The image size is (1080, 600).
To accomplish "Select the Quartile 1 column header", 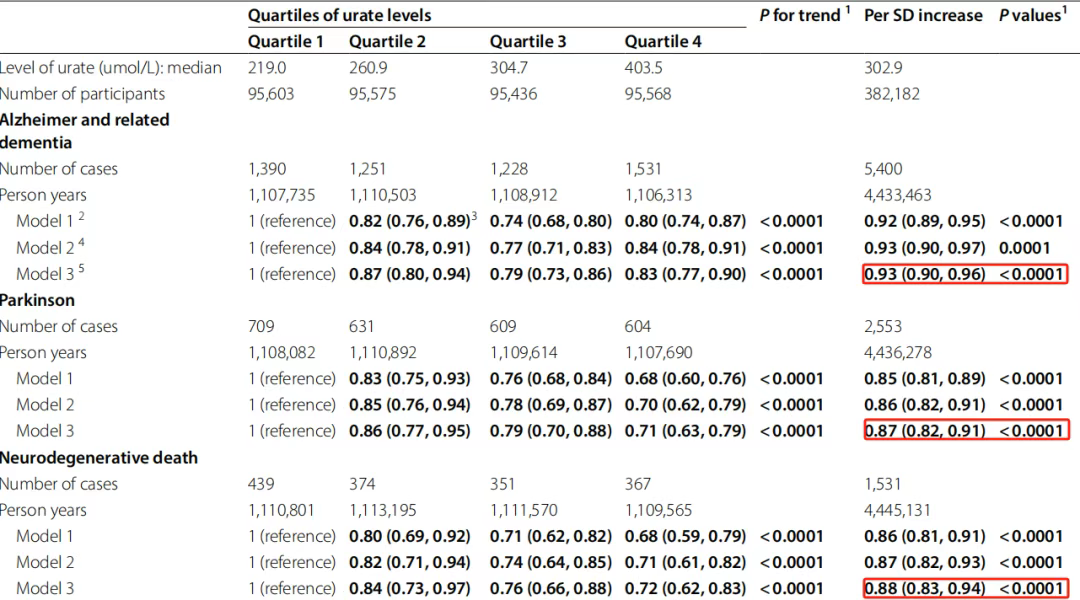I will pyautogui.click(x=285, y=41).
